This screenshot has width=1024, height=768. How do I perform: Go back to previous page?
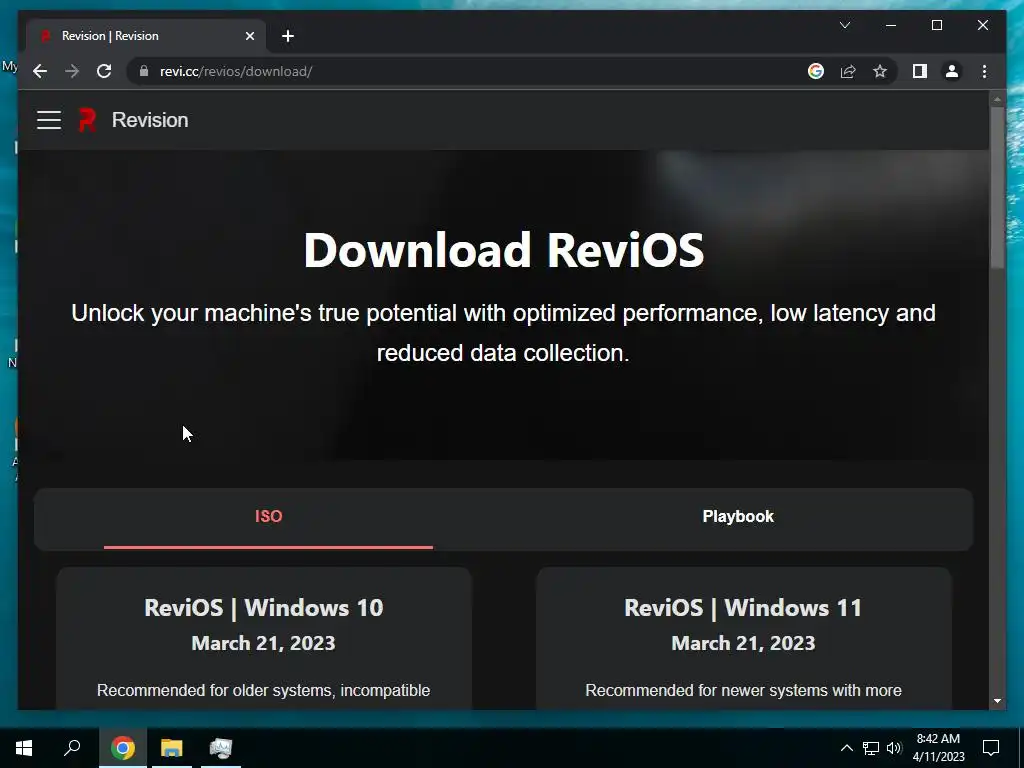40,71
